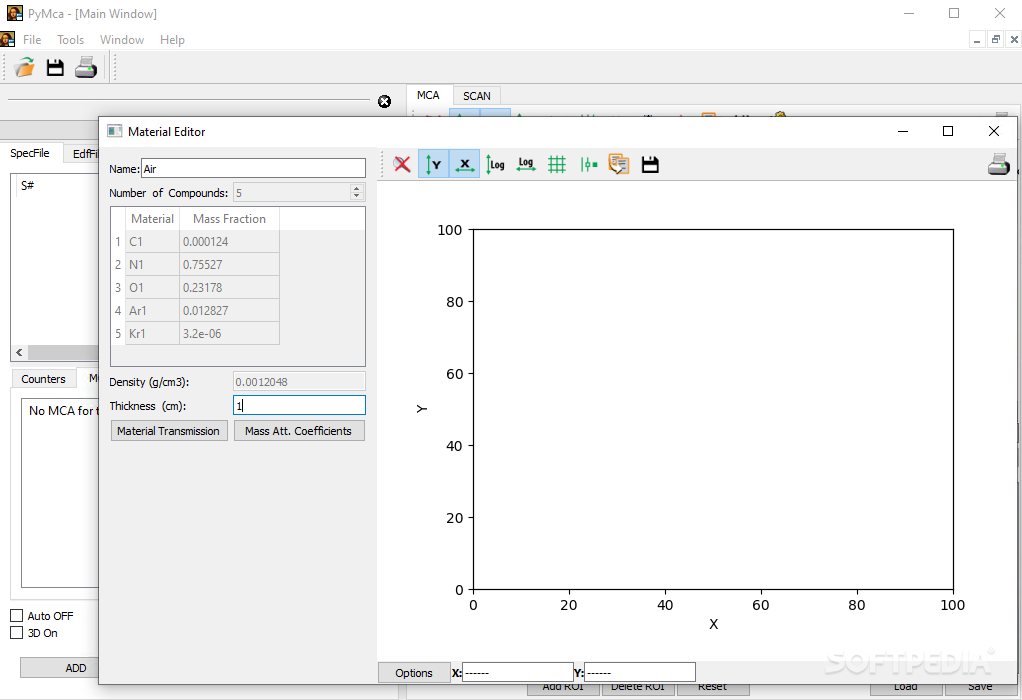Decrease Number of Compounds with down arrow

pos(356,196)
